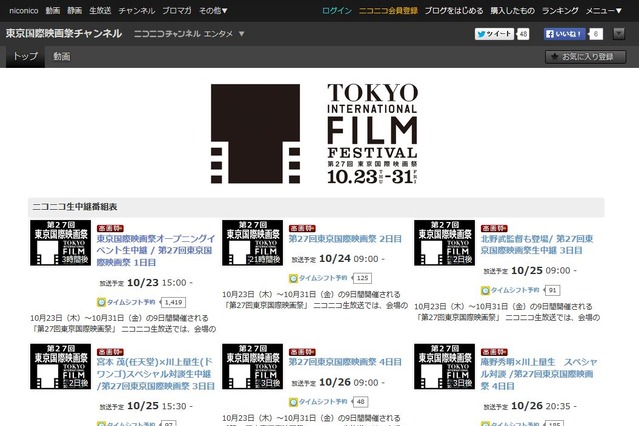Click the niconico logo in top bar
639x426 pixels.
coord(20,9)
